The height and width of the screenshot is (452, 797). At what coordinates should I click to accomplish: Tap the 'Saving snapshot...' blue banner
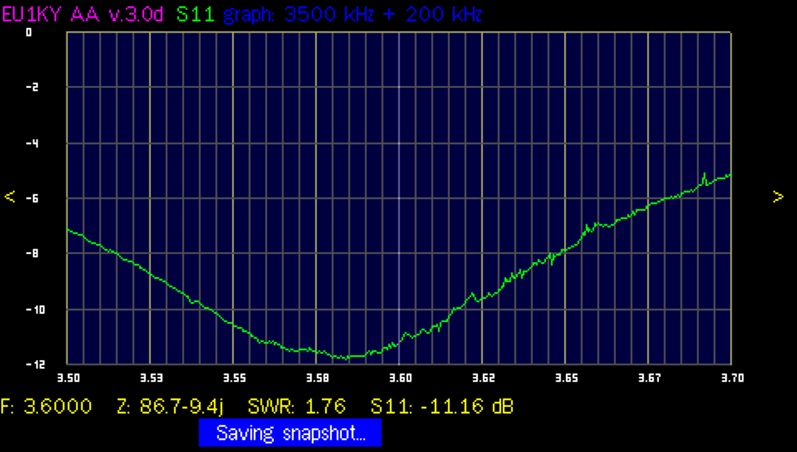pos(290,433)
